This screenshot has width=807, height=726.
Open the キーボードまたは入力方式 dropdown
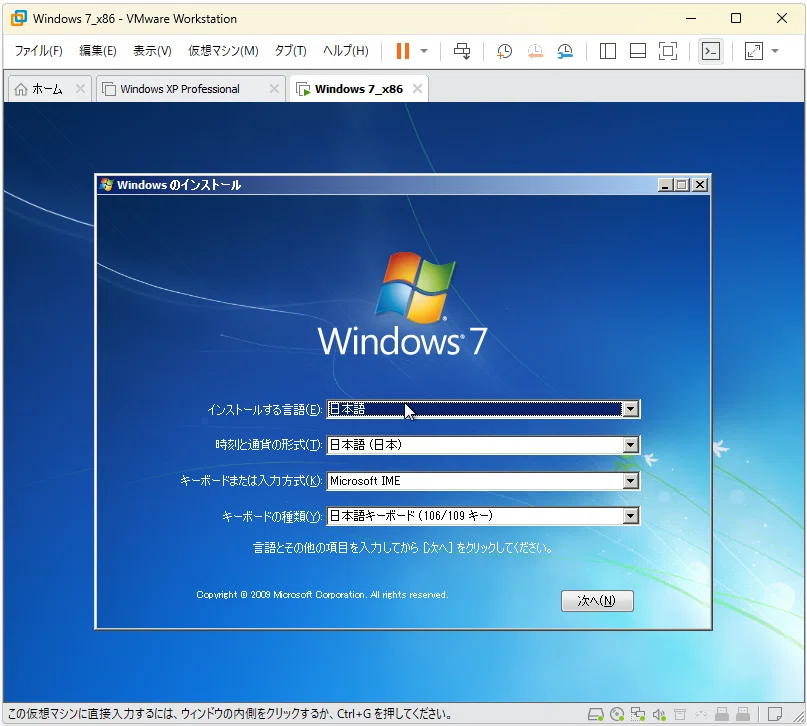point(630,481)
